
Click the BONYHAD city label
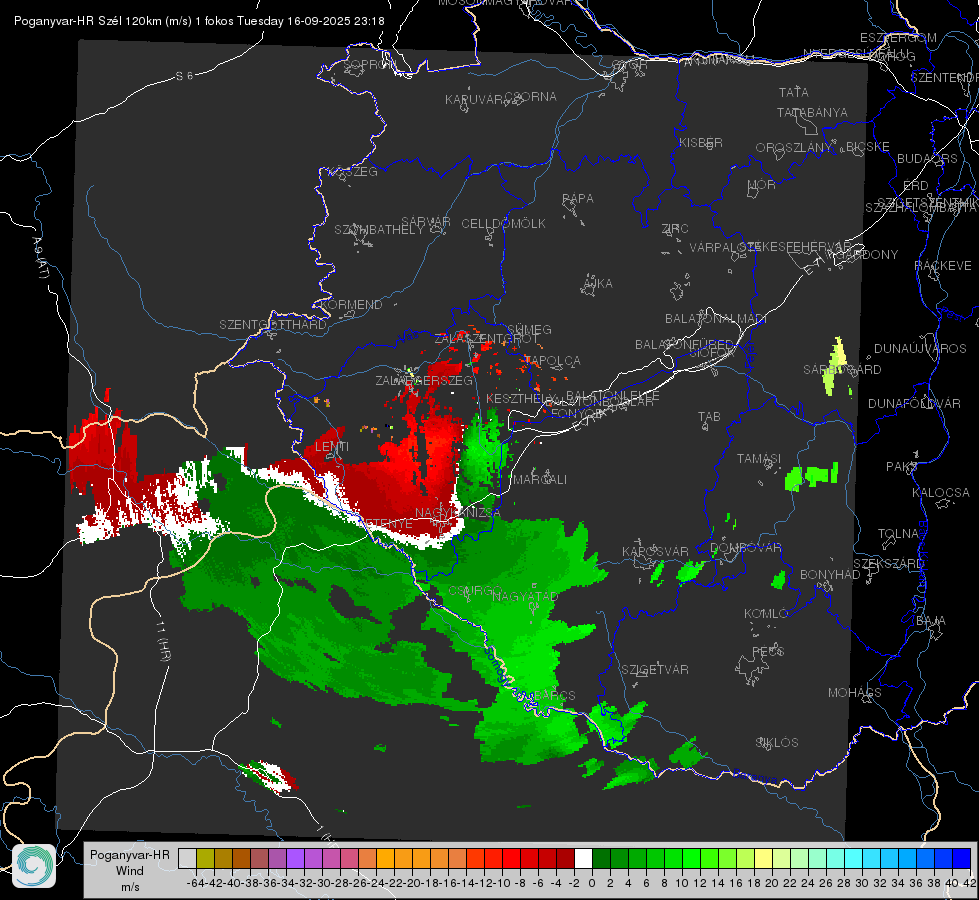(830, 575)
